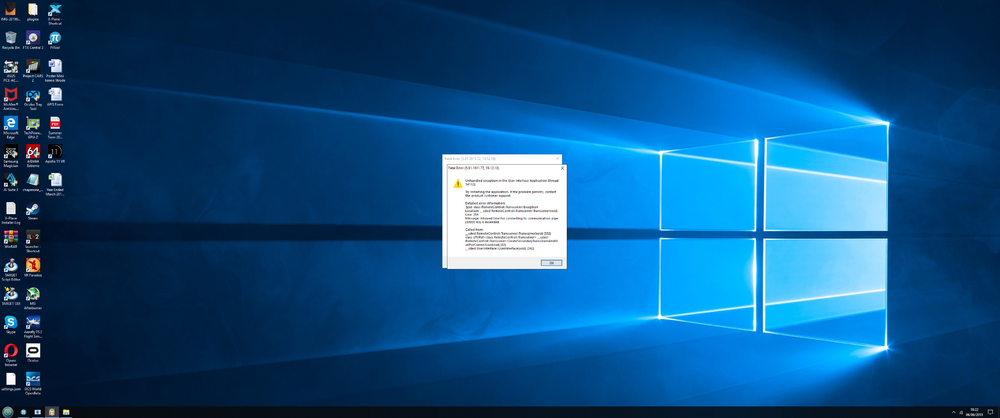Image resolution: width=1000 pixels, height=418 pixels.
Task: Launch AIDA64 Extreme
Action: 33,152
